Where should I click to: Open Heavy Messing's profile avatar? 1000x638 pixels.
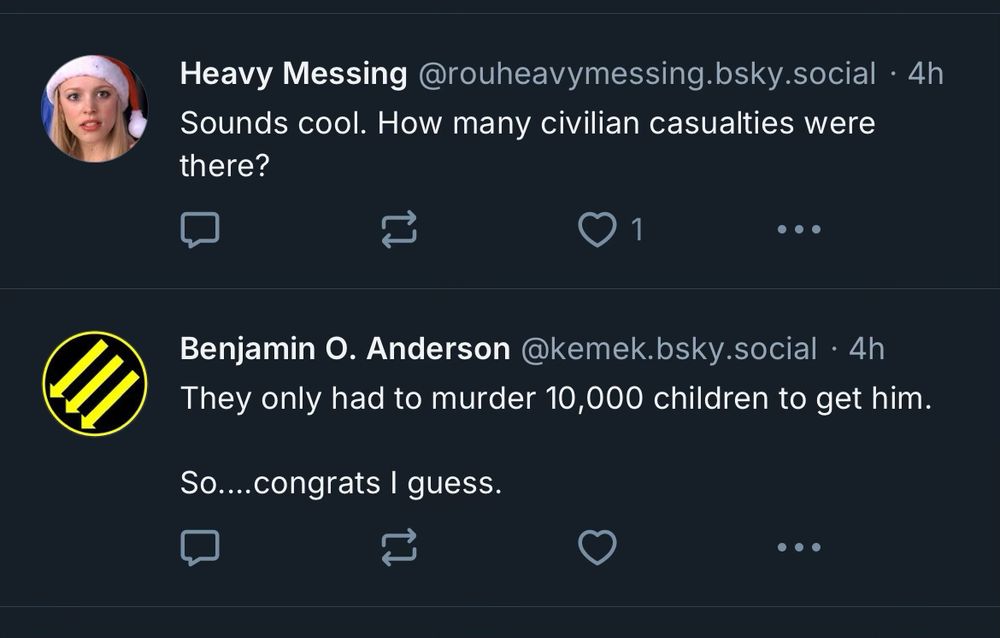[x=94, y=108]
